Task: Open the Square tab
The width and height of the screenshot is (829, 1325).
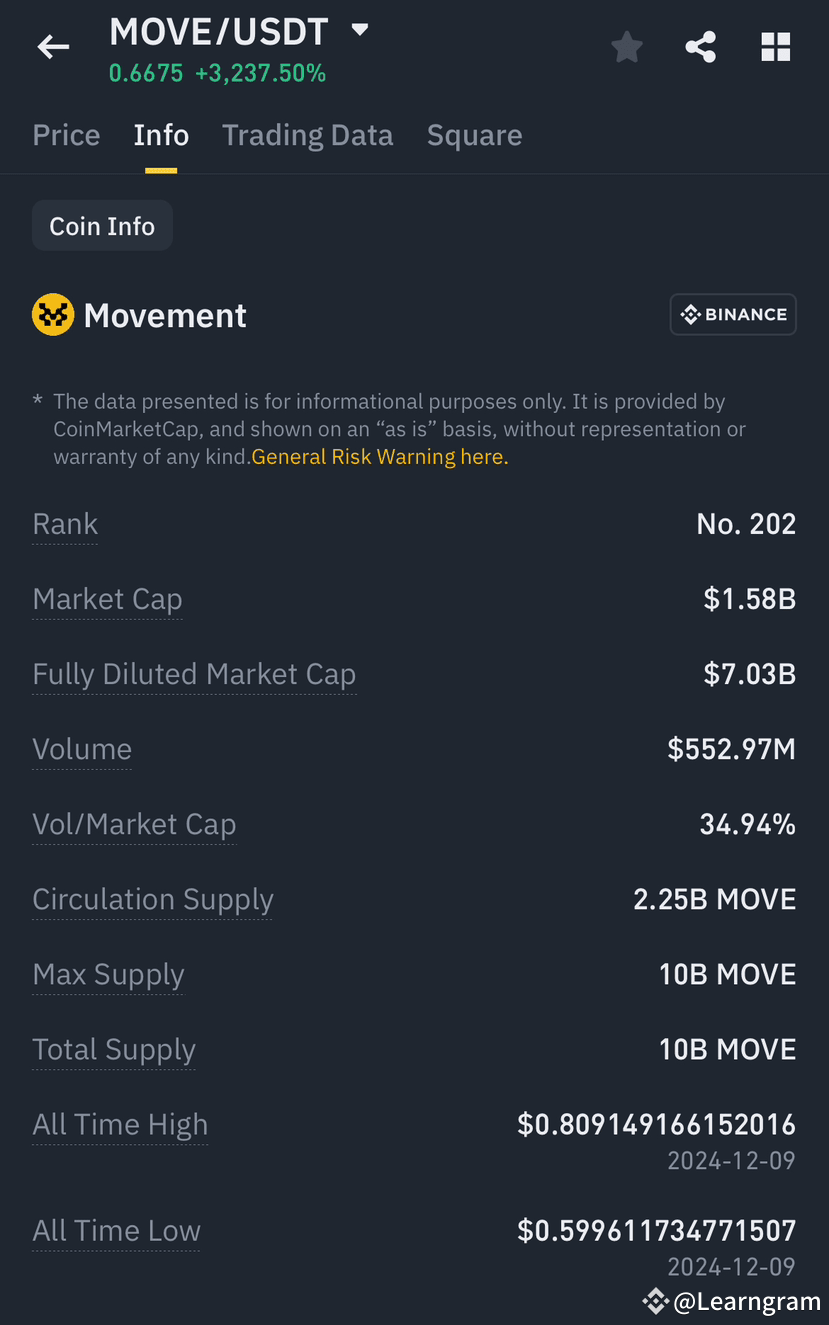Action: coord(474,135)
